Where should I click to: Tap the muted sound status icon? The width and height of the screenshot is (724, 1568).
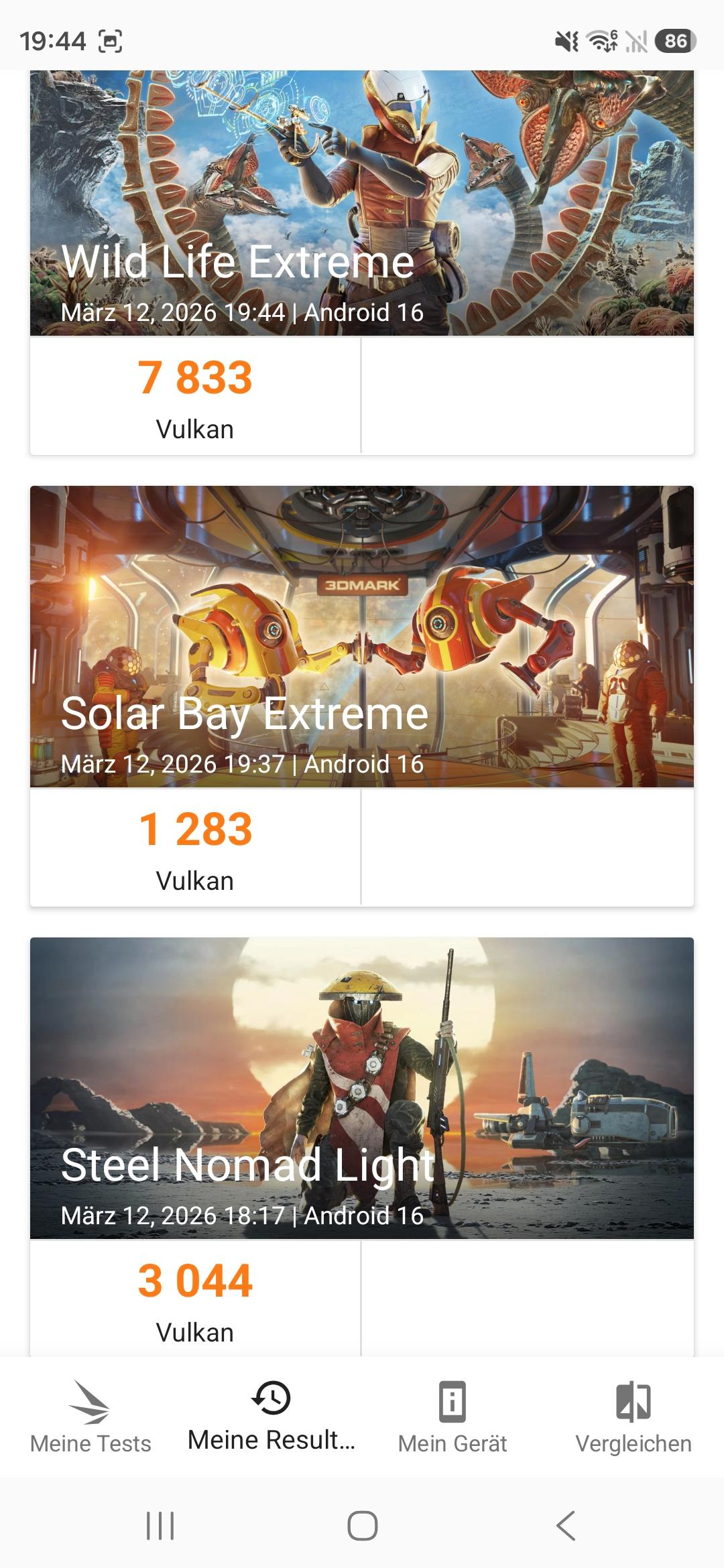tap(566, 42)
